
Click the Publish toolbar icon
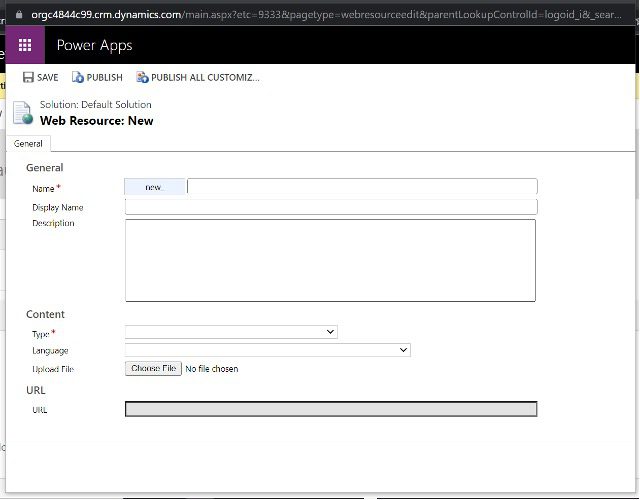point(78,78)
